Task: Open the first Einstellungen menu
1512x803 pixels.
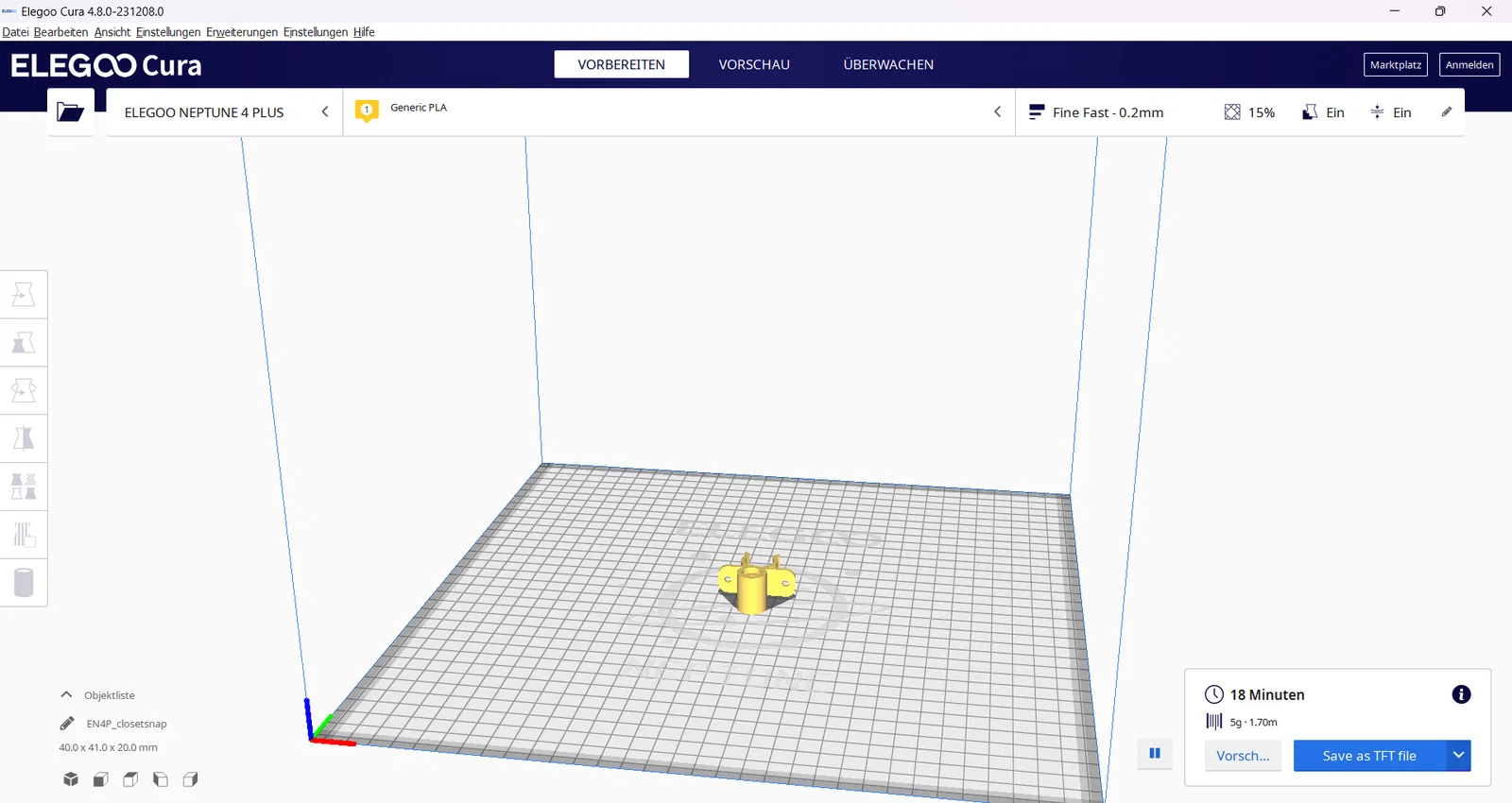Action: pos(168,32)
